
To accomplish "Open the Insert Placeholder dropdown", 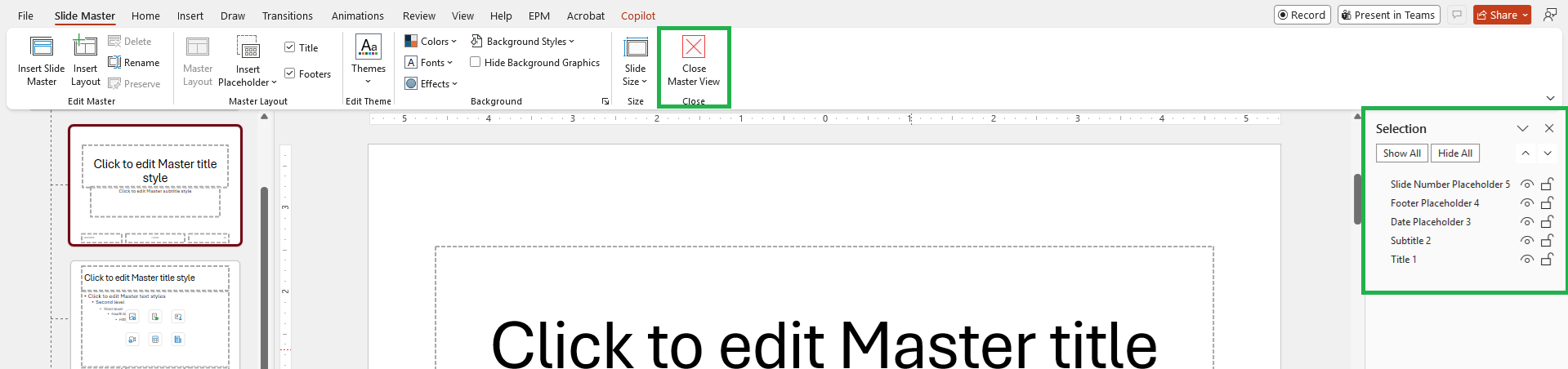I will click(x=248, y=62).
